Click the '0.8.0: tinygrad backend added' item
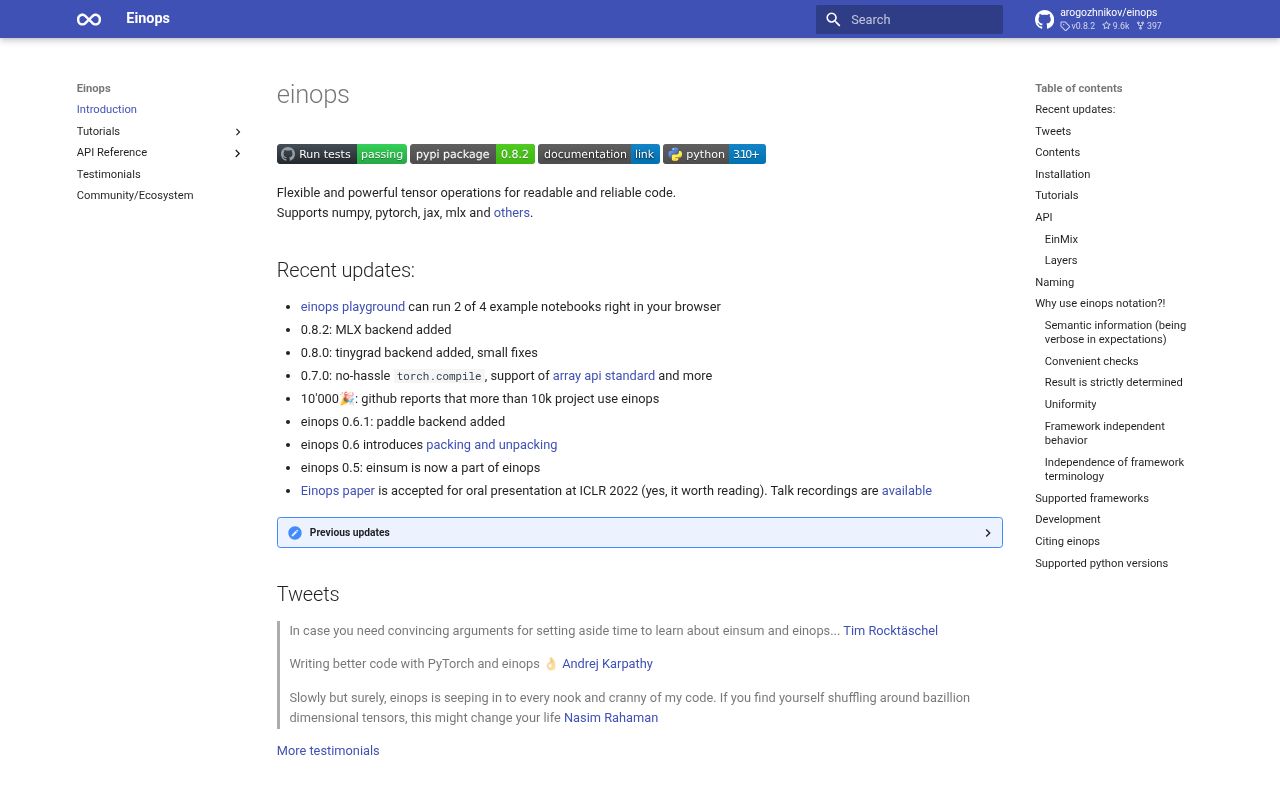1280x800 pixels. pos(419,353)
